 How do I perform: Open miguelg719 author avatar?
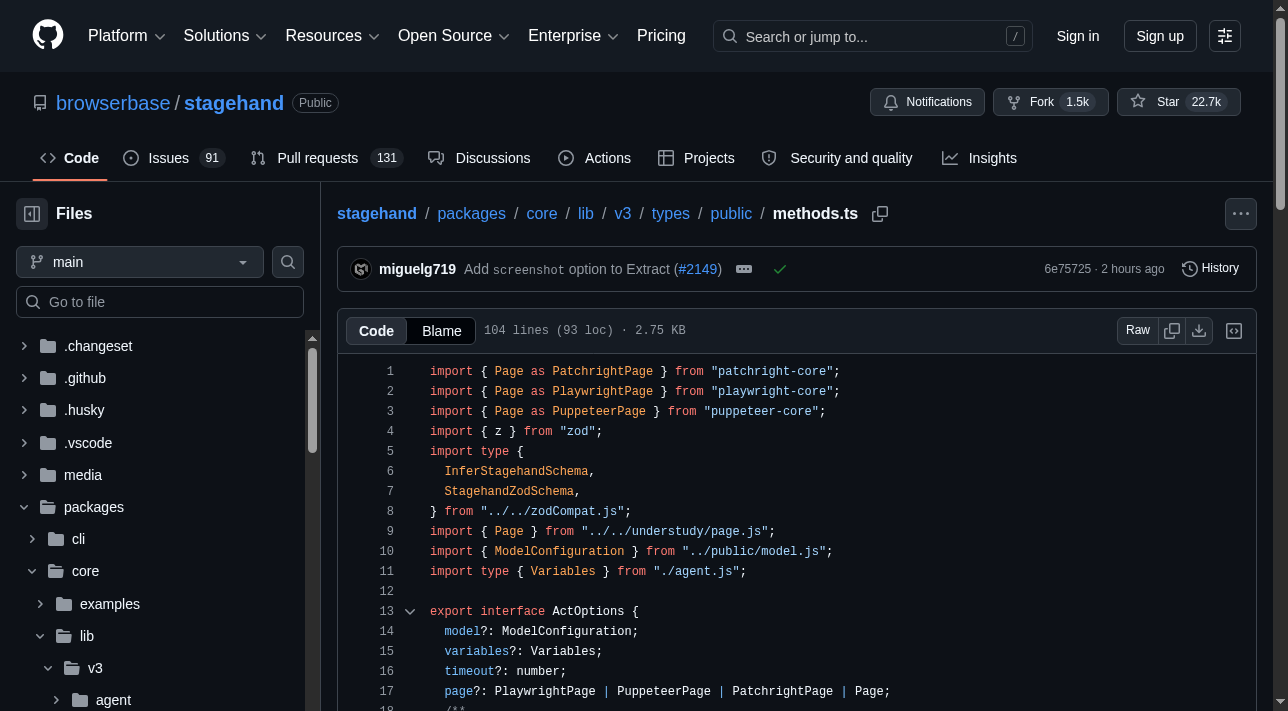pyautogui.click(x=361, y=269)
